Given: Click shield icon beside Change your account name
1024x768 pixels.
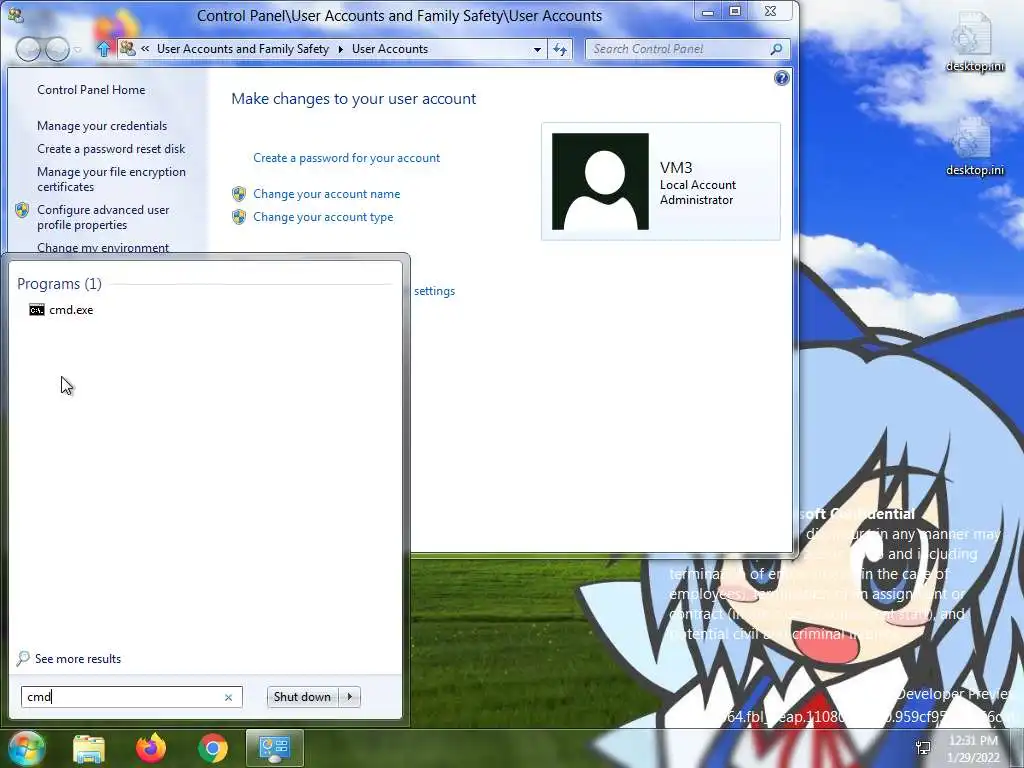Looking at the screenshot, I should [239, 194].
